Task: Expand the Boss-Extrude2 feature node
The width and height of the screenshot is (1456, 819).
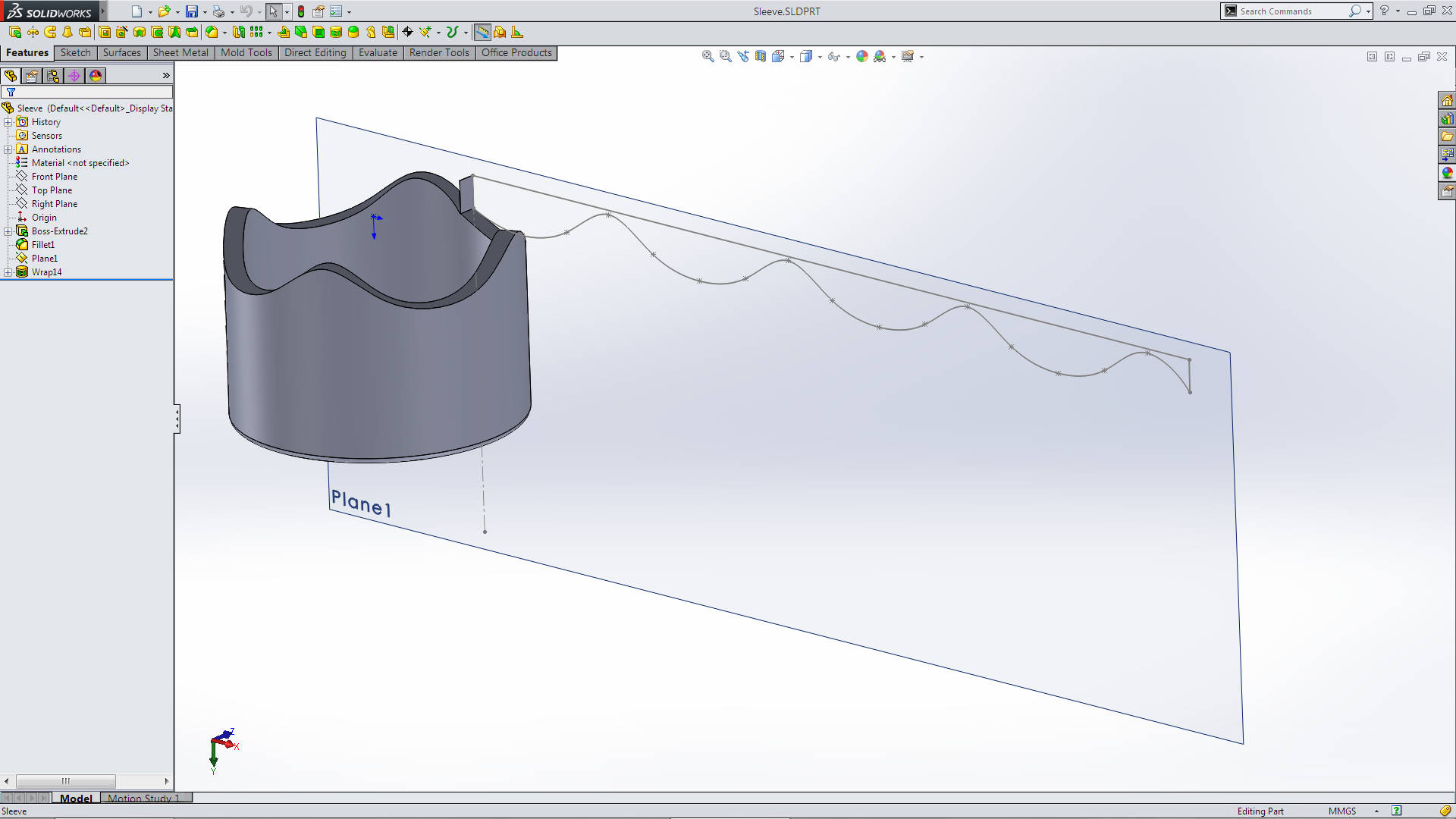Action: tap(8, 231)
